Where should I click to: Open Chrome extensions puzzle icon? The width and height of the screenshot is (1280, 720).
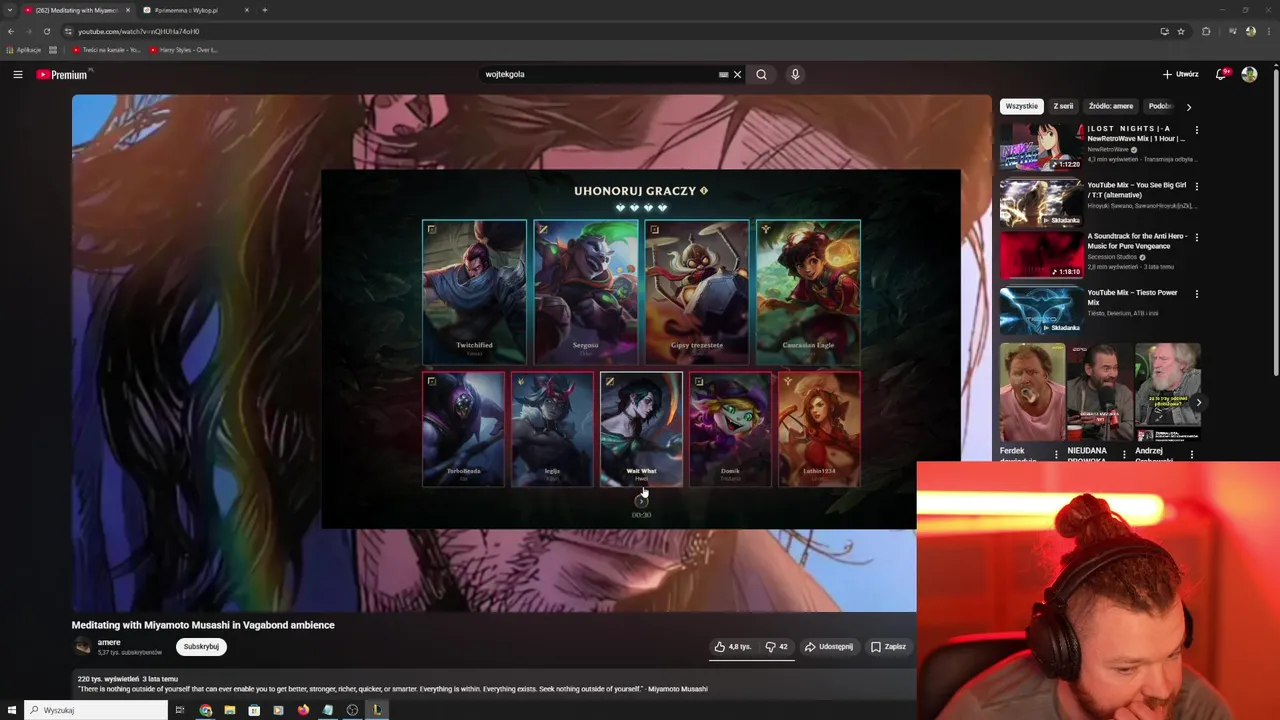[x=1206, y=31]
